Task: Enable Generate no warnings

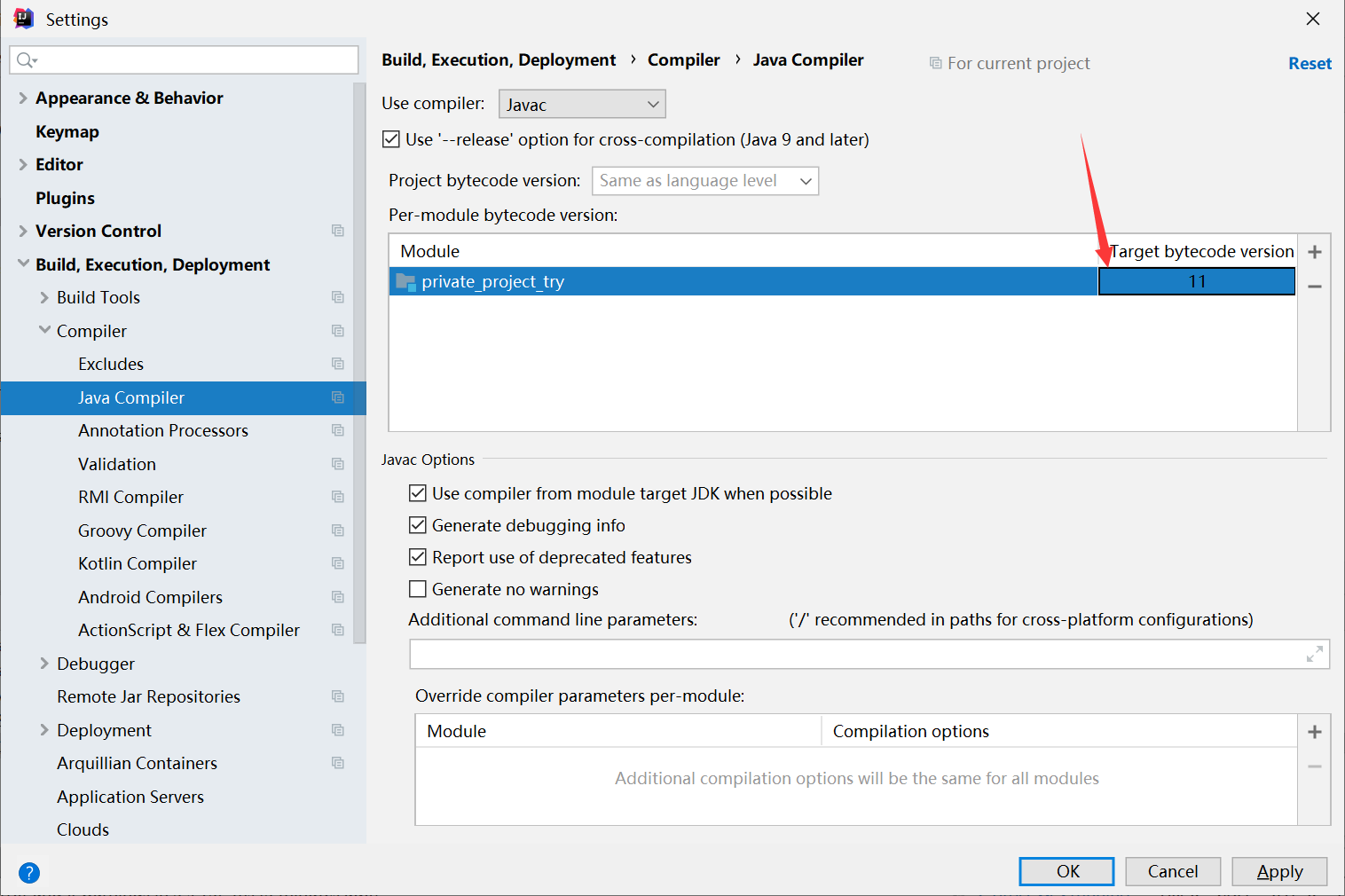Action: [x=417, y=588]
